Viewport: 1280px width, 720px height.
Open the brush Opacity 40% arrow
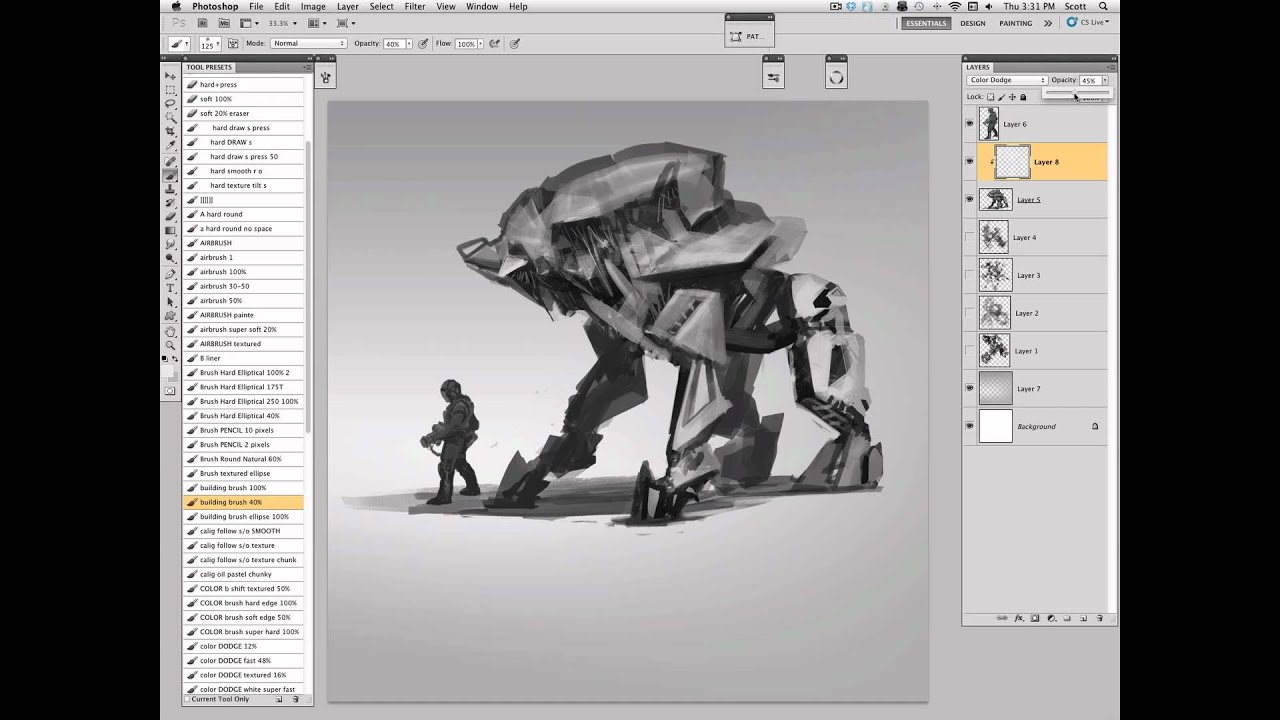click(409, 44)
